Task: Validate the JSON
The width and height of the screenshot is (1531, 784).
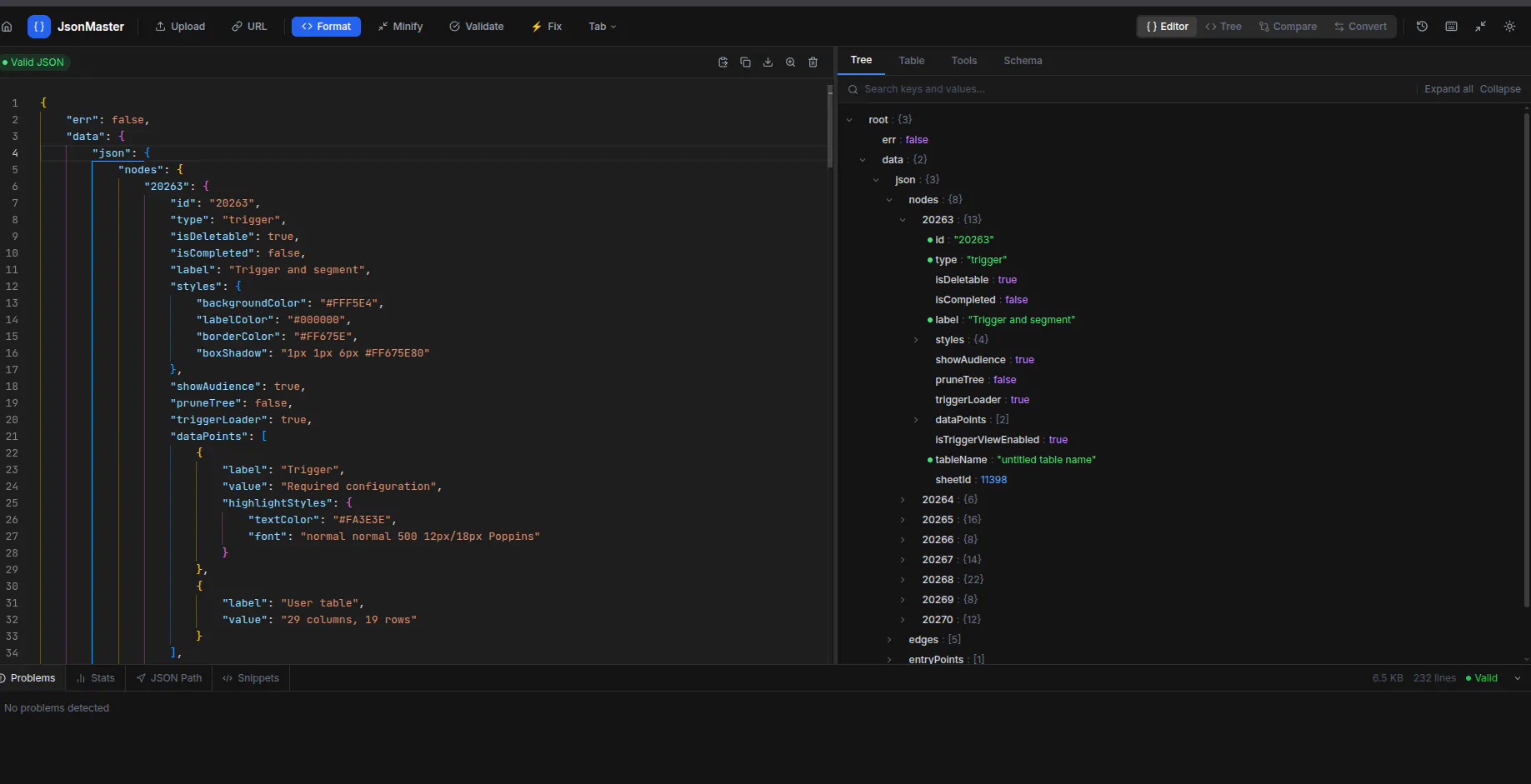Action: pos(477,27)
